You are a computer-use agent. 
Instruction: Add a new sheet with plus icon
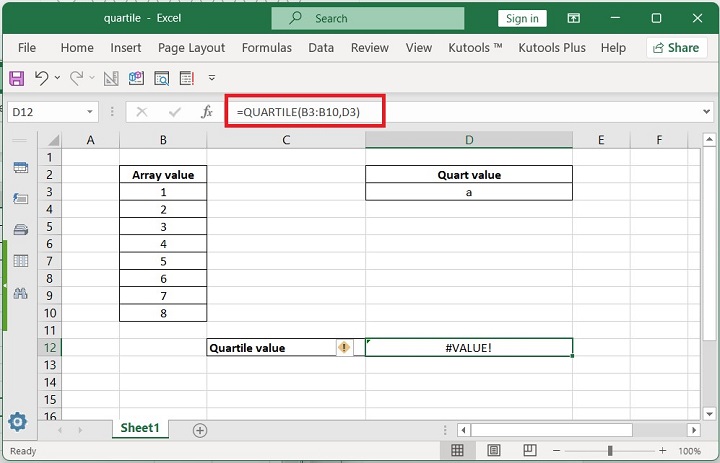pyautogui.click(x=200, y=430)
